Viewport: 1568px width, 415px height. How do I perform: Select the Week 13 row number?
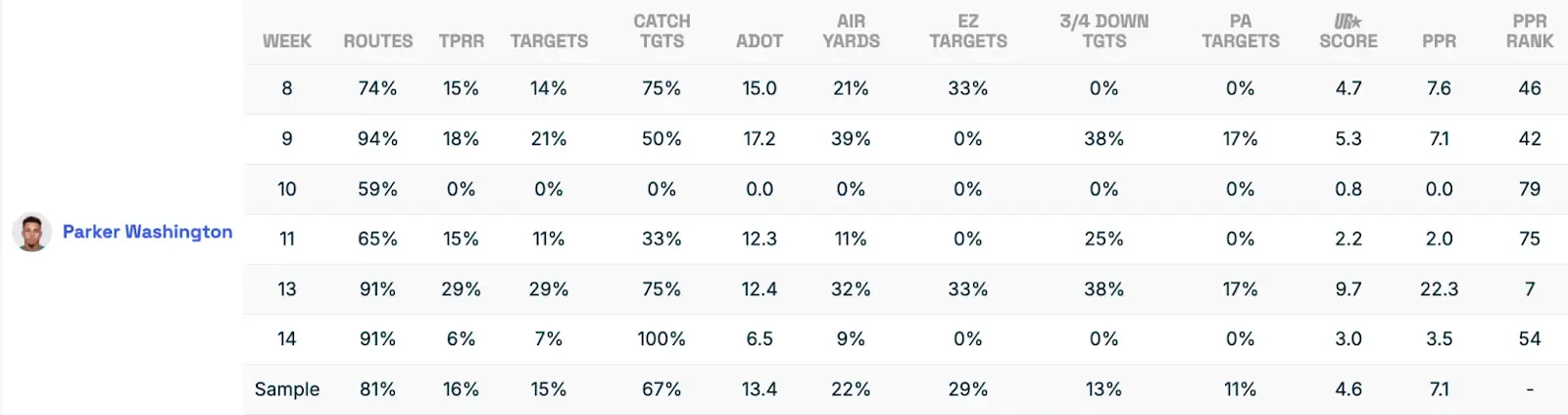pyautogui.click(x=286, y=289)
